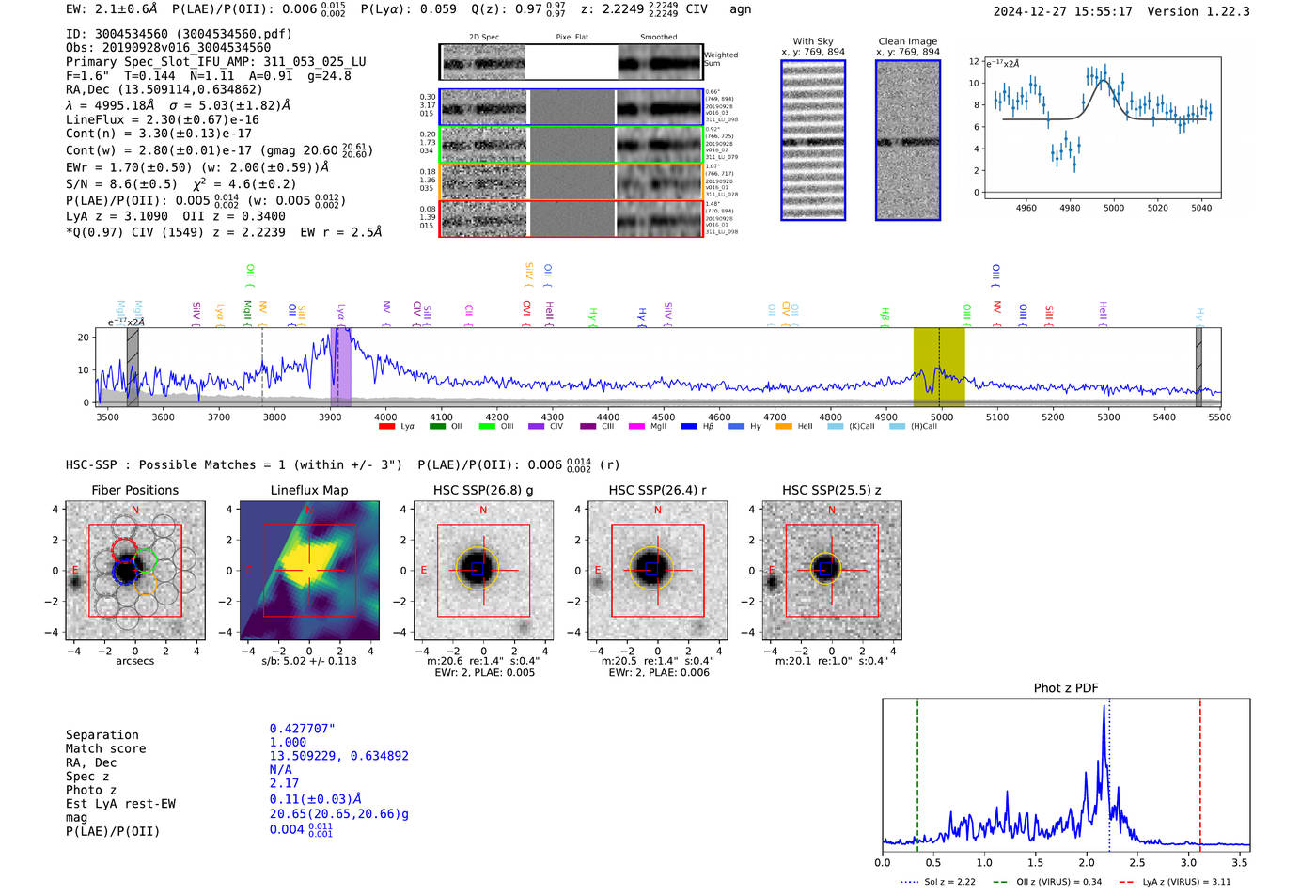Viewport: 1316px width, 896px height.
Task: Select the green-outlined 2D spectrum row
Action: point(571,145)
